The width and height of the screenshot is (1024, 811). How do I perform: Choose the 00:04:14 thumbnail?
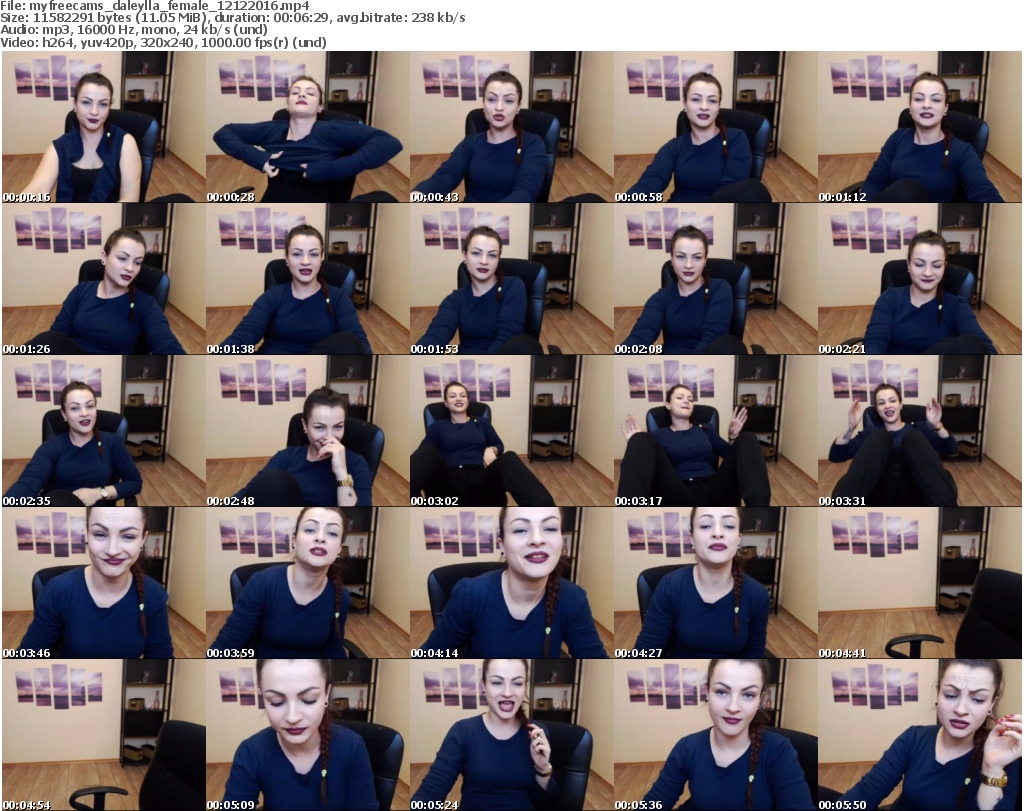[511, 583]
